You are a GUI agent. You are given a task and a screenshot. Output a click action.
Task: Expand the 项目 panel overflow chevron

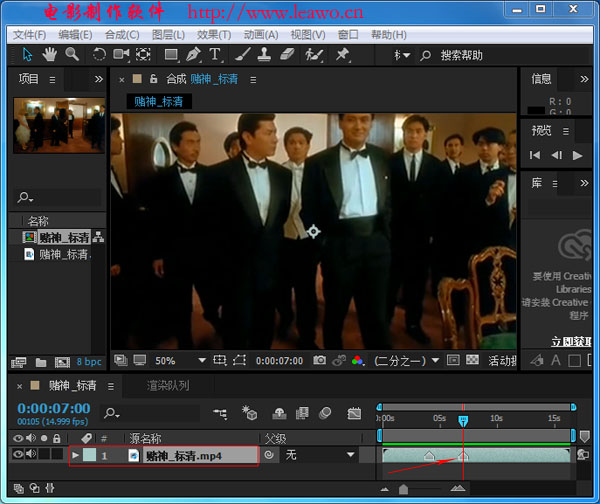click(99, 79)
